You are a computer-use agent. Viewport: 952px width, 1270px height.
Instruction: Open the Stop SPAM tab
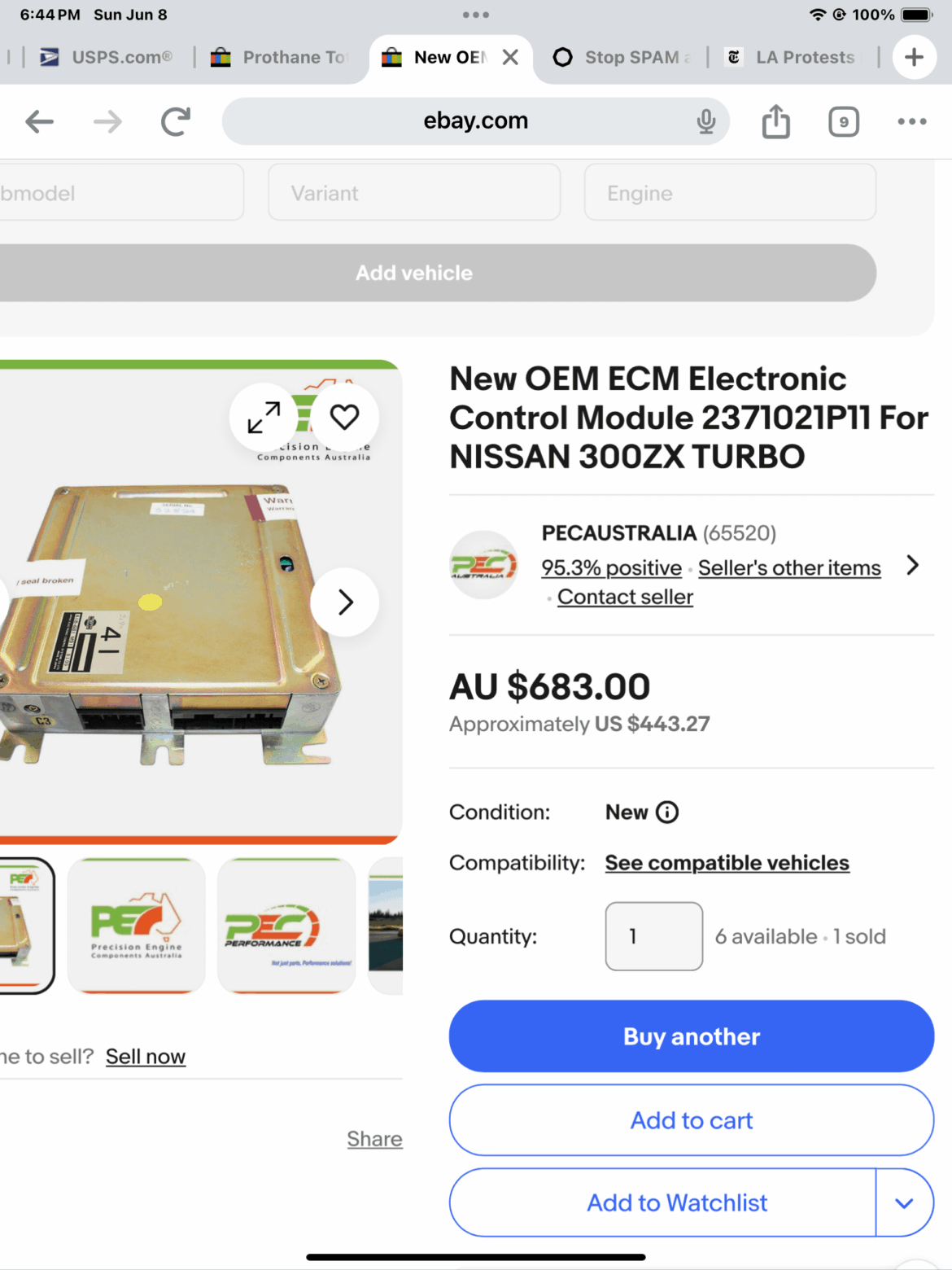tap(620, 56)
